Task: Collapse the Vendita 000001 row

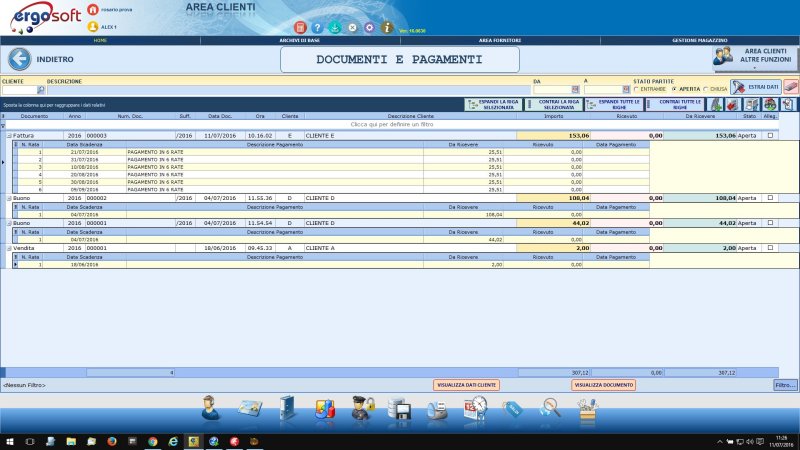Action: tap(9, 248)
